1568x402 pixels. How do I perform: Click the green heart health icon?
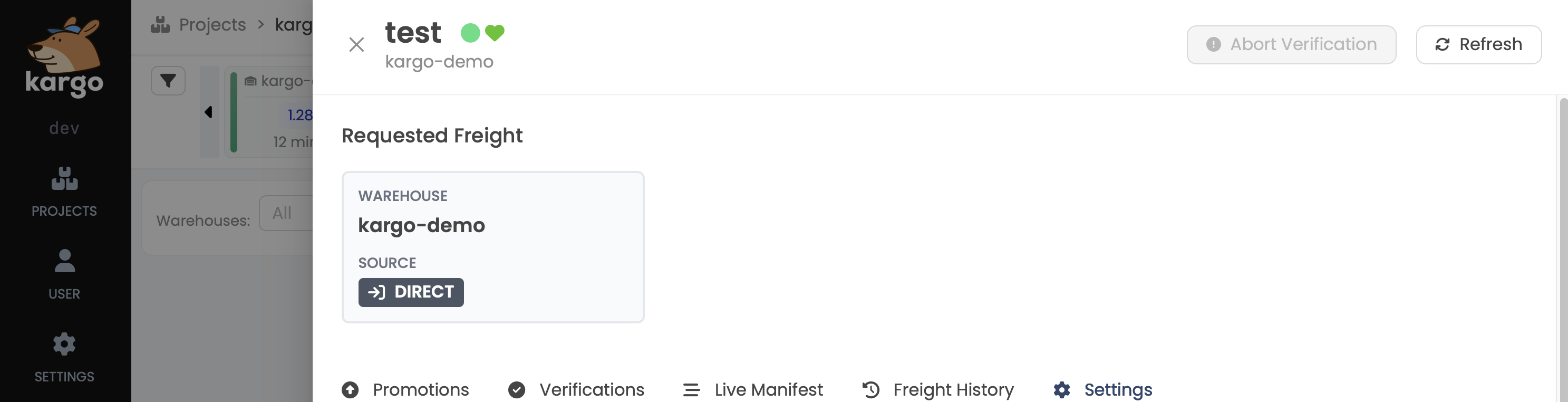pos(495,32)
